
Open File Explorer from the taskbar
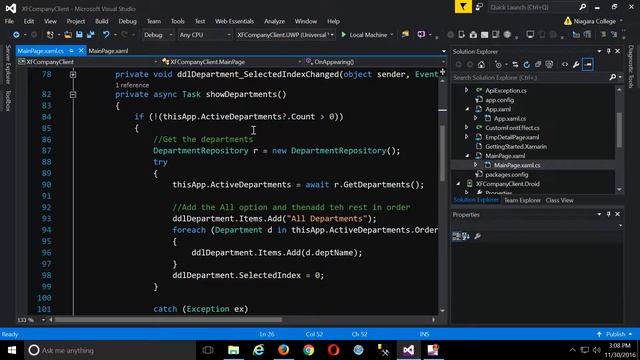[x=233, y=350]
